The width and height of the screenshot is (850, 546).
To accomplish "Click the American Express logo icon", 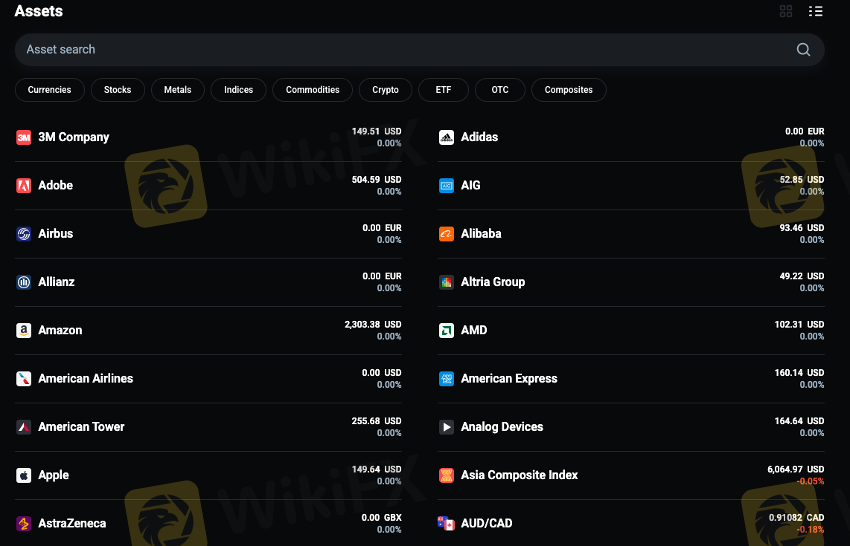I will [446, 379].
